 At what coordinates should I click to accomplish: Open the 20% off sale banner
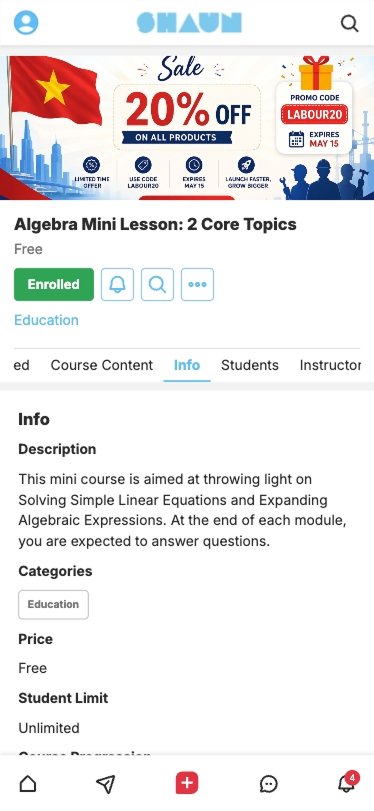[187, 128]
